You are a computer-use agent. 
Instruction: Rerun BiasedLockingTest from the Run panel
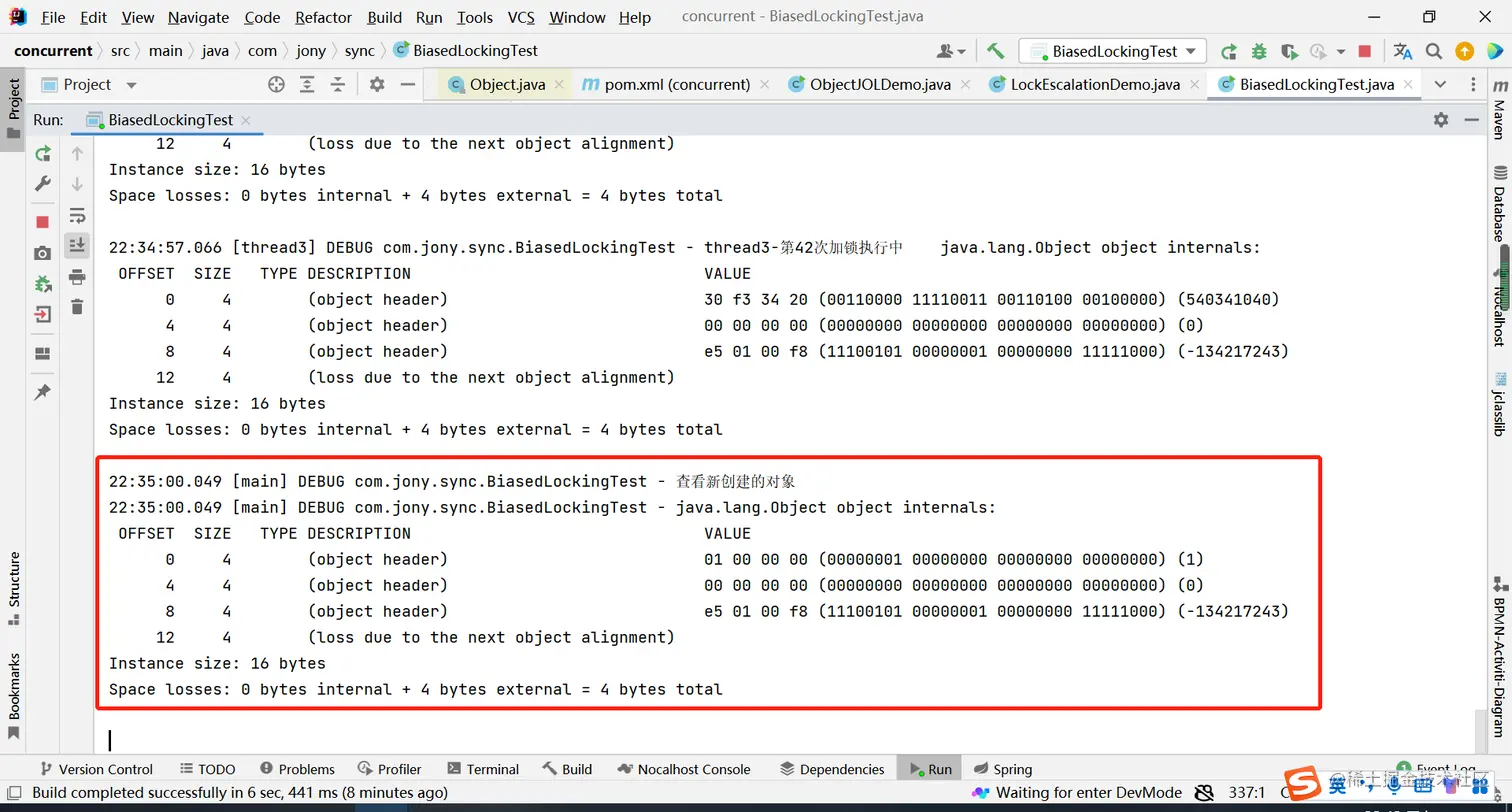pos(43,153)
